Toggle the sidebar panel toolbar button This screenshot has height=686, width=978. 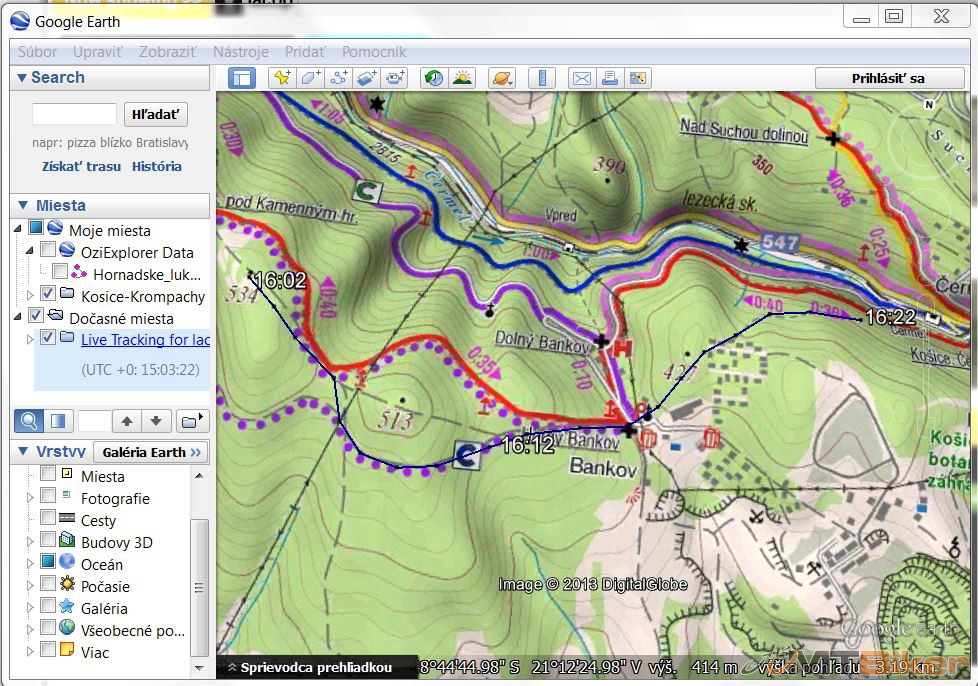tap(242, 78)
